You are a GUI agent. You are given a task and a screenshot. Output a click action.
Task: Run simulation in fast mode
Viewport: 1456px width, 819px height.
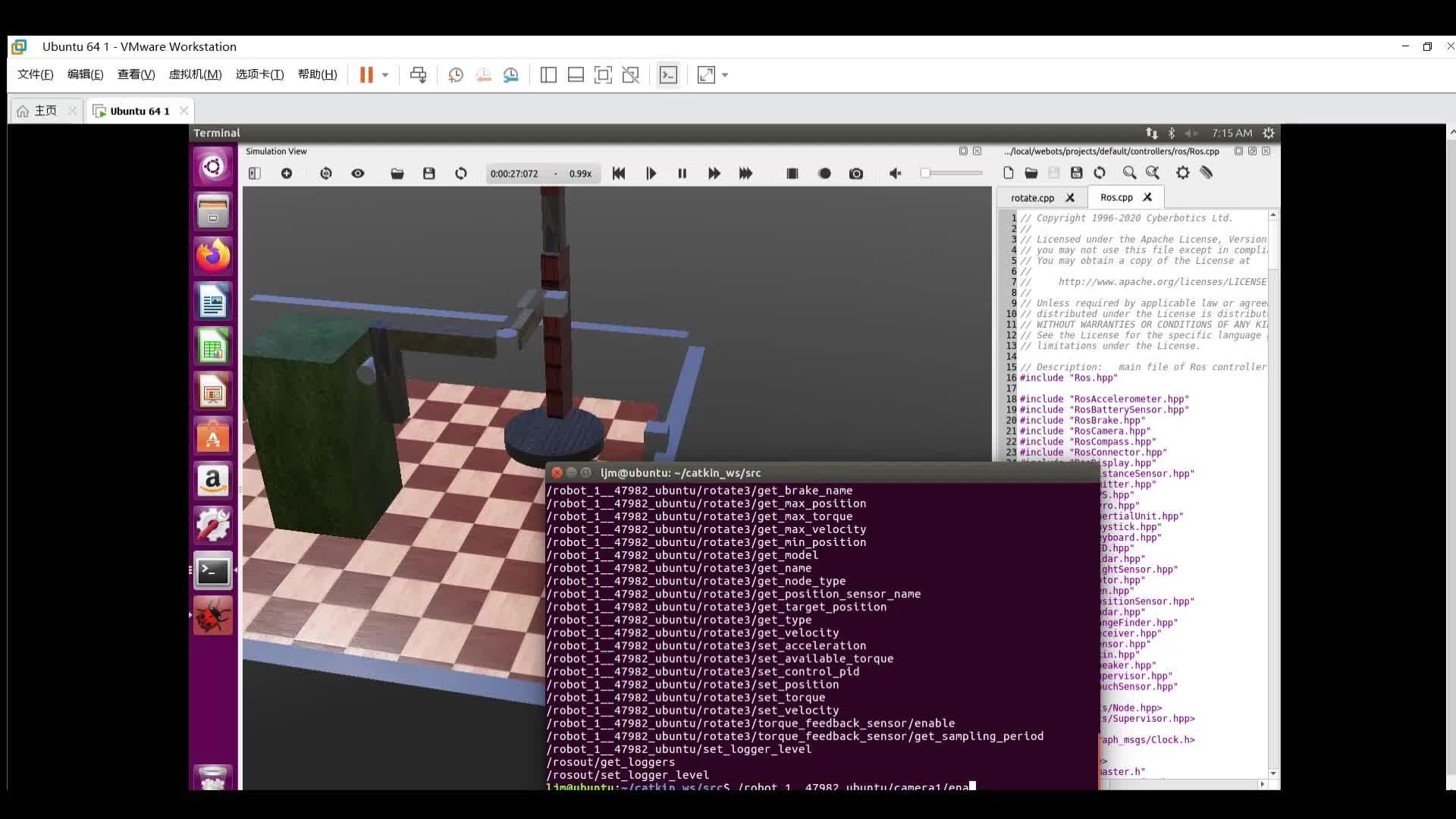(745, 174)
